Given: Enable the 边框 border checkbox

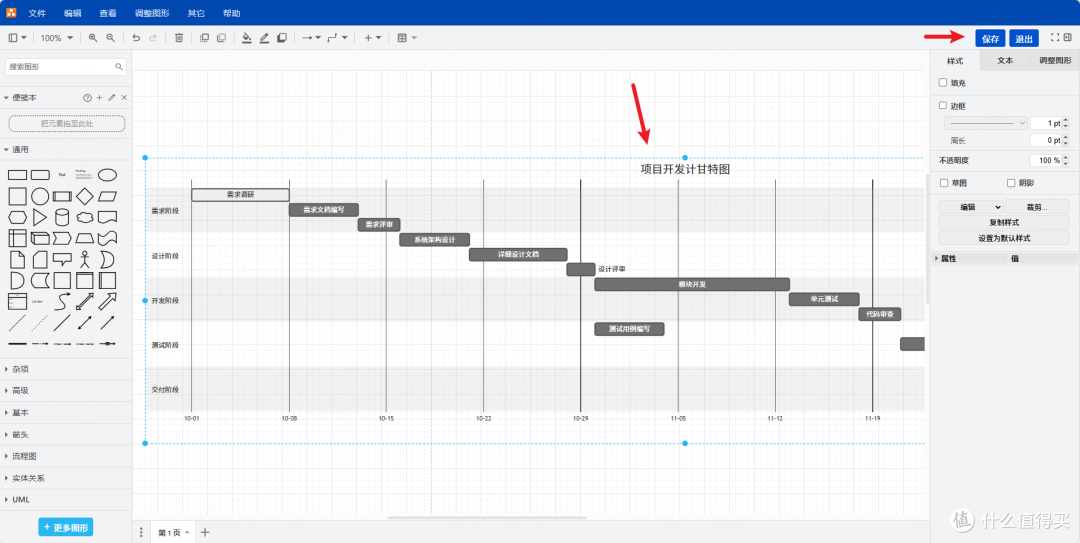Looking at the screenshot, I should coord(943,105).
